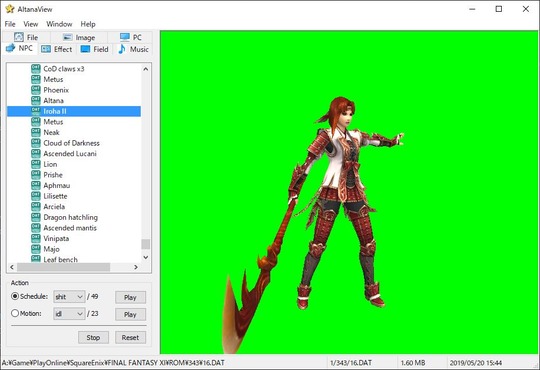Switch to the Field tab
The height and width of the screenshot is (370, 540).
click(94, 49)
